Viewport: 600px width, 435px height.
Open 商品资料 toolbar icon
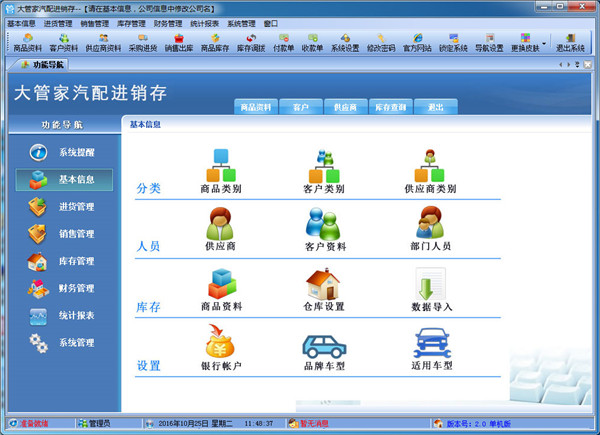pyautogui.click(x=28, y=42)
